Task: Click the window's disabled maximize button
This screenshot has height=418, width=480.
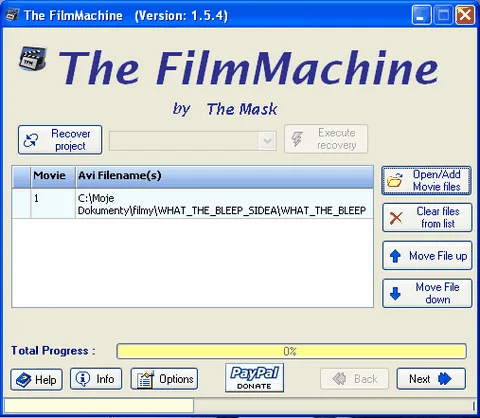Action: pos(443,15)
